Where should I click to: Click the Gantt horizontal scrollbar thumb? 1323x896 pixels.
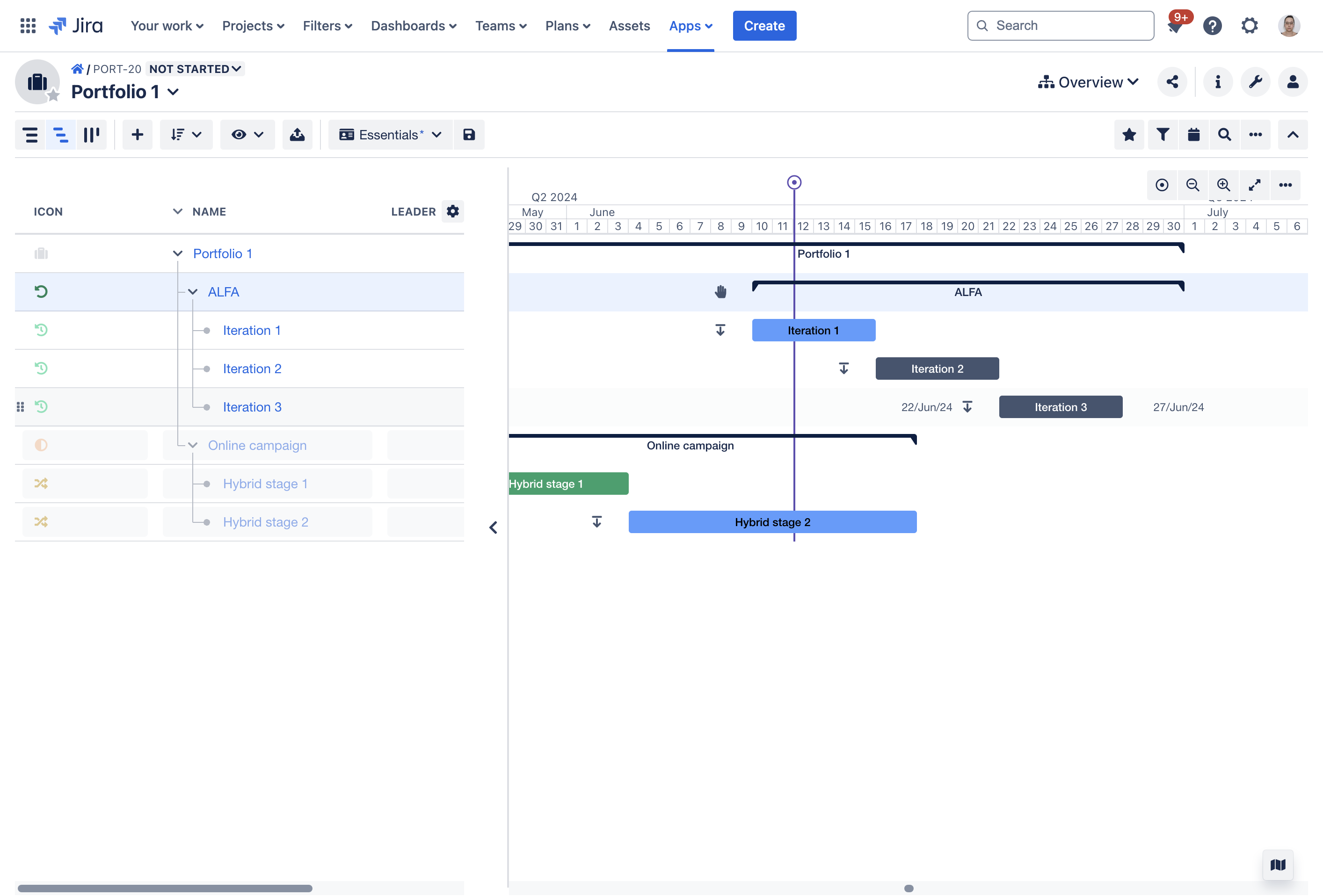tap(909, 888)
